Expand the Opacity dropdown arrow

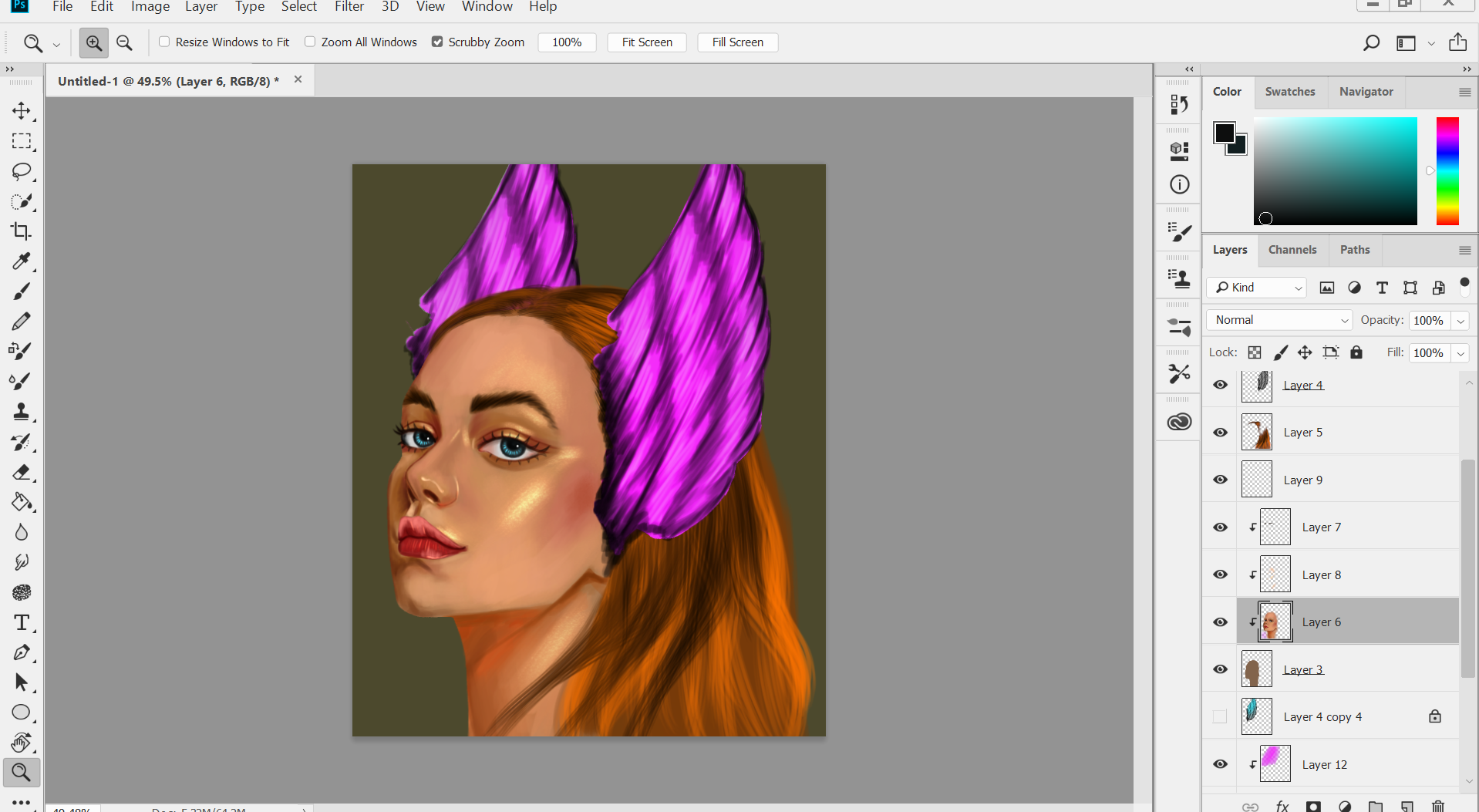click(x=1460, y=321)
